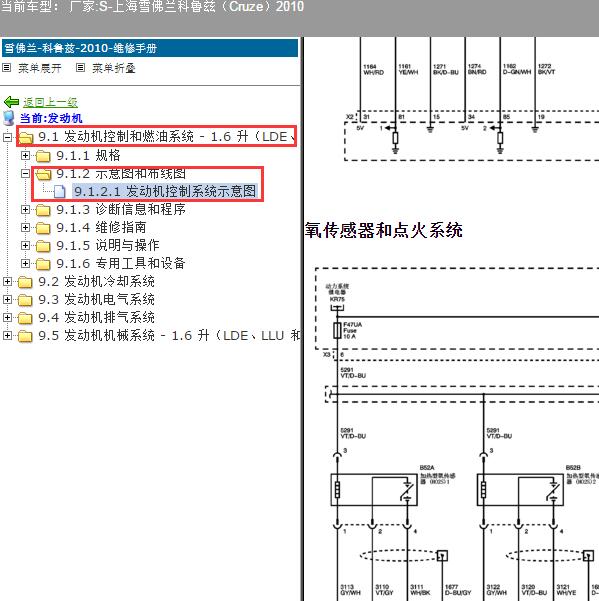
Task: Click the B52A oxygen sensor component
Action: [374, 489]
